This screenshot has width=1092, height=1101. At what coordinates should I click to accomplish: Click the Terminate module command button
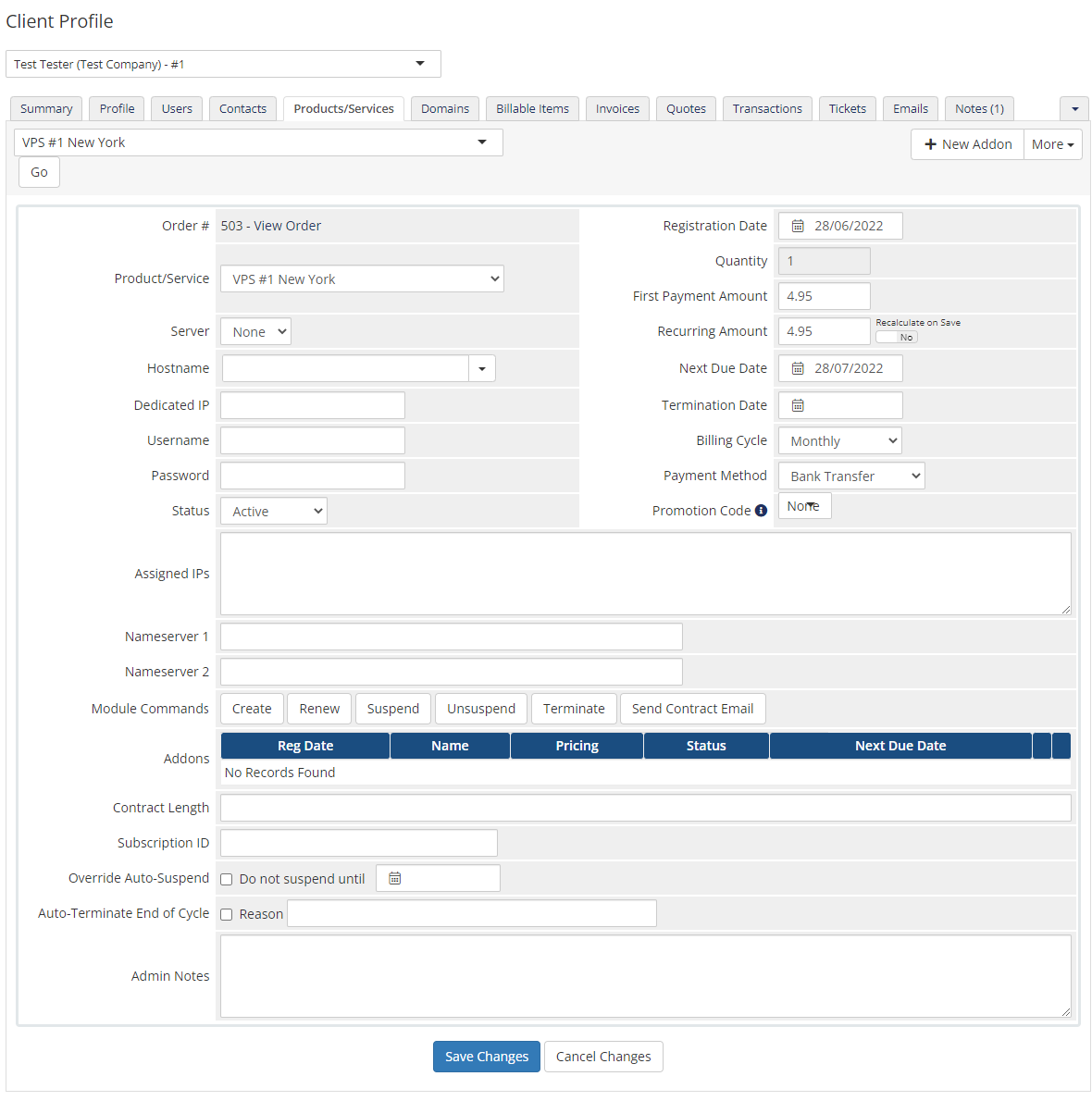point(574,709)
